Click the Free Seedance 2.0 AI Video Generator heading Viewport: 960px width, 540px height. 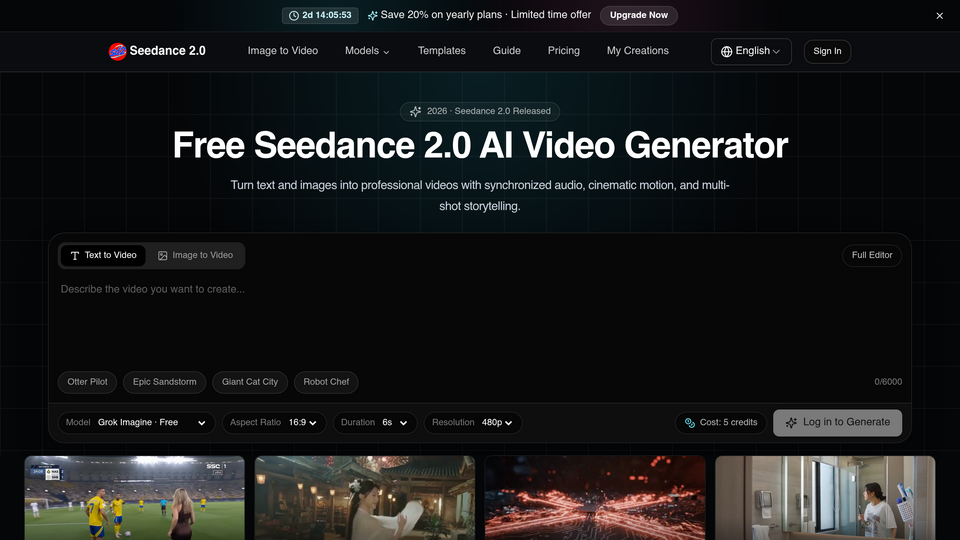point(480,146)
